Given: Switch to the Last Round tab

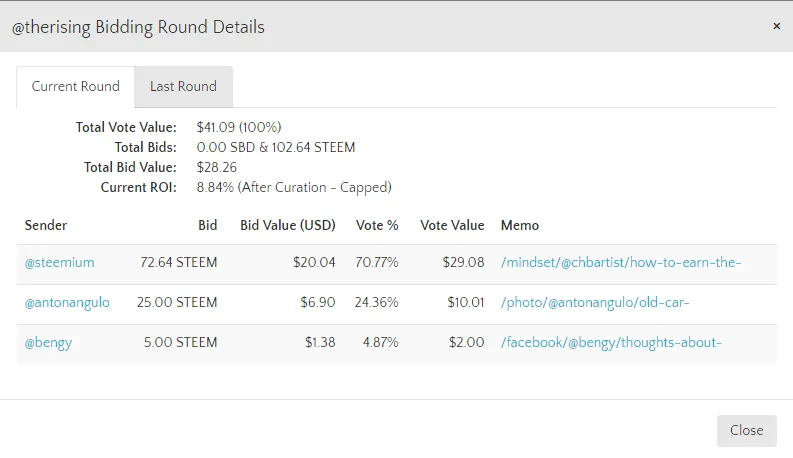Looking at the screenshot, I should click(183, 87).
